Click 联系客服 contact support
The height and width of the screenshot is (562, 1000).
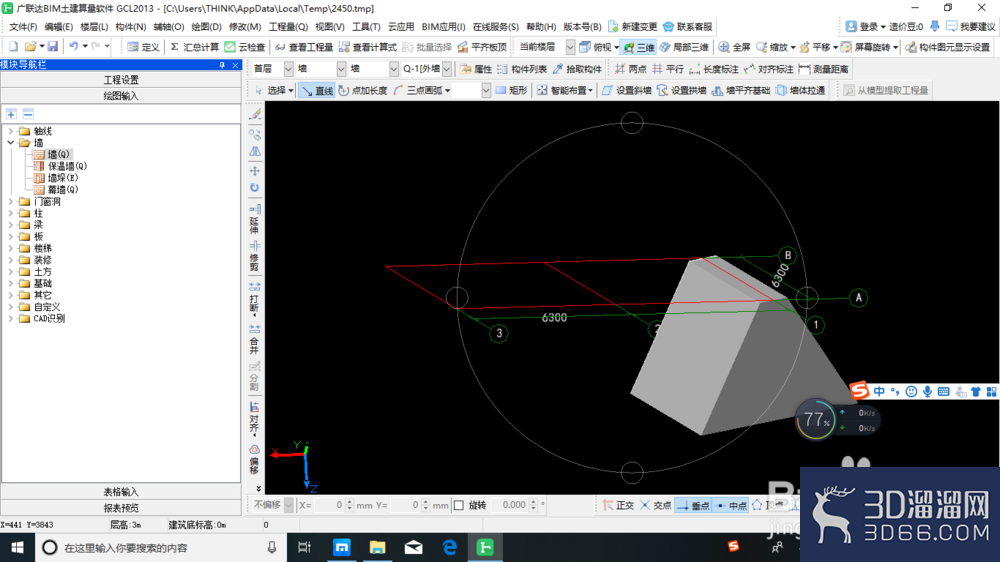coord(688,27)
